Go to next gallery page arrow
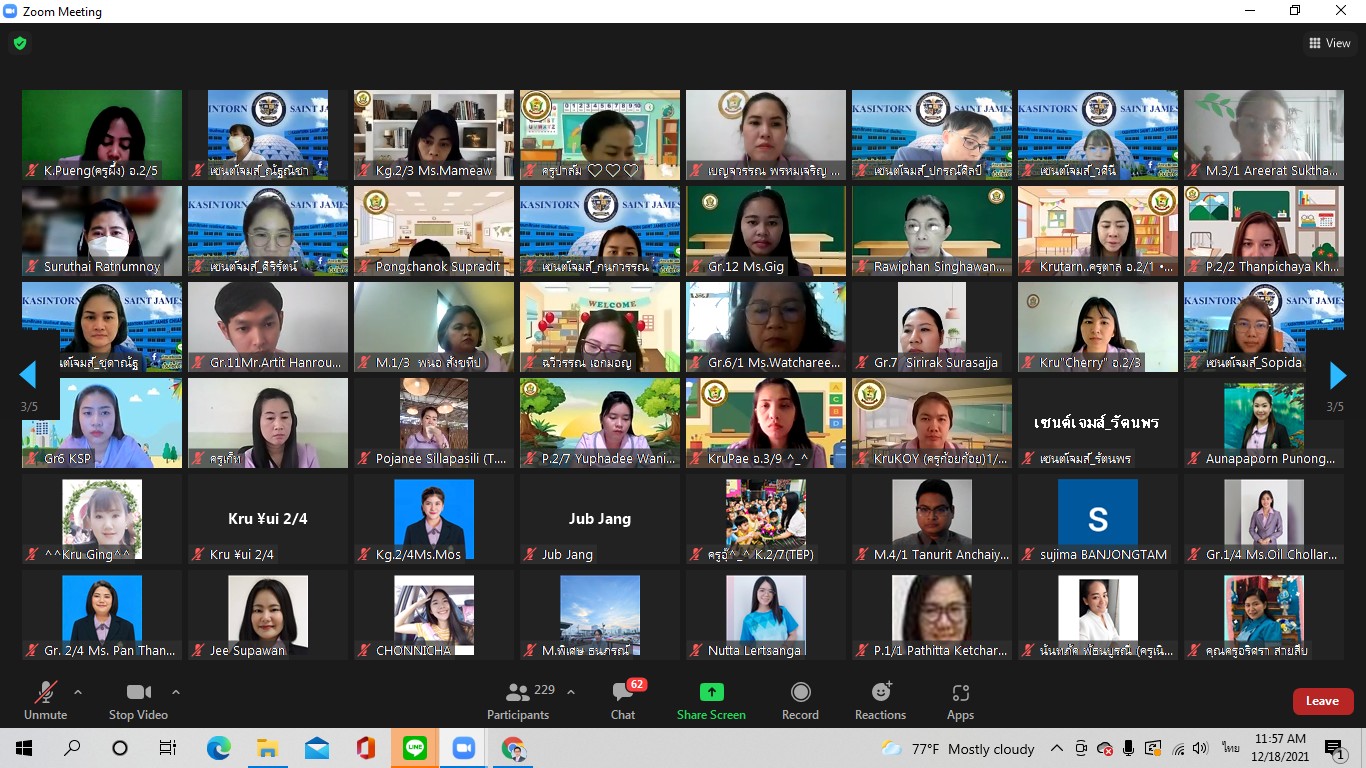Viewport: 1366px width, 768px height. [1337, 375]
